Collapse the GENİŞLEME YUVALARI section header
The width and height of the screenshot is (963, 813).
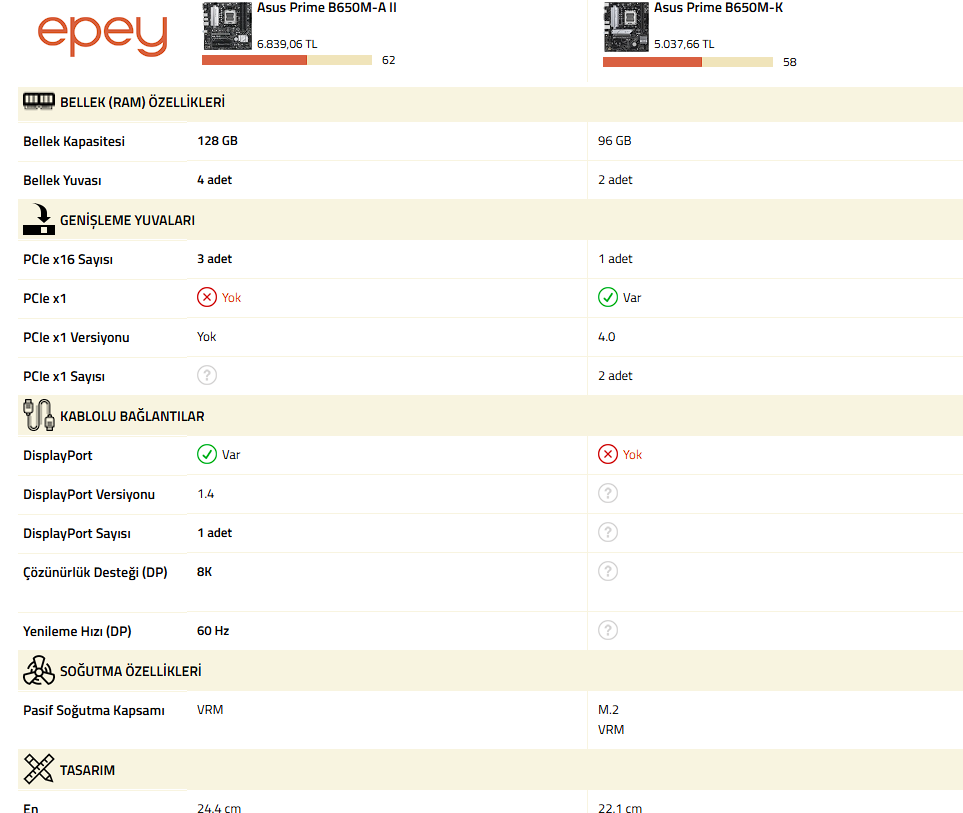pos(490,220)
